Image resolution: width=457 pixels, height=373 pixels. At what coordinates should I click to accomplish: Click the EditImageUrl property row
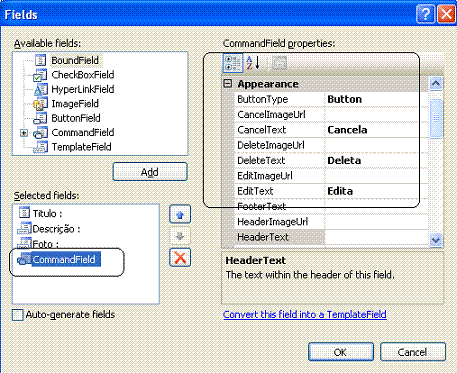[x=332, y=176]
